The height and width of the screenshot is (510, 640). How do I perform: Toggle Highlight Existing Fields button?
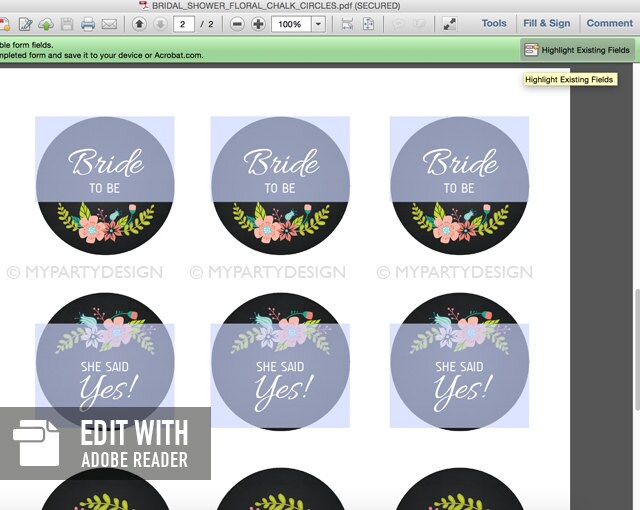(x=577, y=50)
